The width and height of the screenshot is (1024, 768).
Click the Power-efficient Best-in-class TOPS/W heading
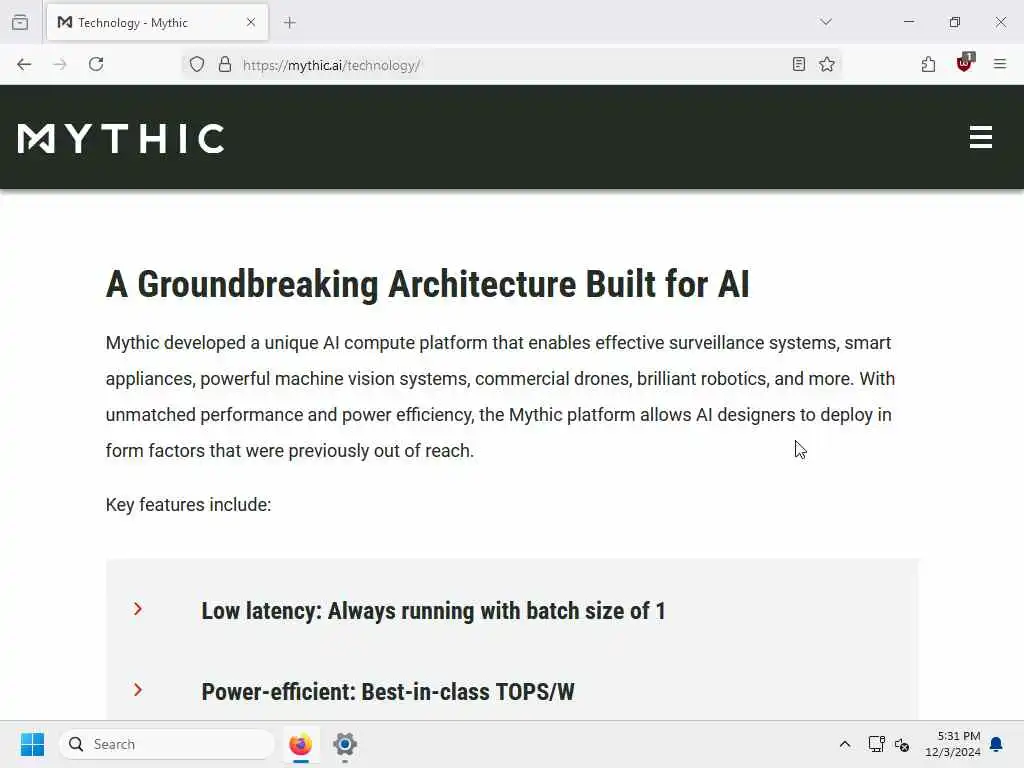(x=388, y=692)
